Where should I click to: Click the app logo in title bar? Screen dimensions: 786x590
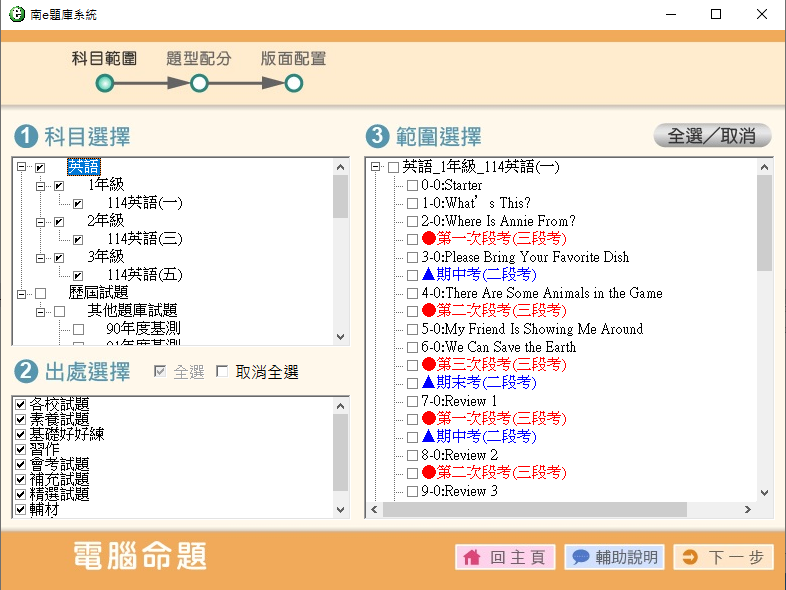(x=14, y=14)
